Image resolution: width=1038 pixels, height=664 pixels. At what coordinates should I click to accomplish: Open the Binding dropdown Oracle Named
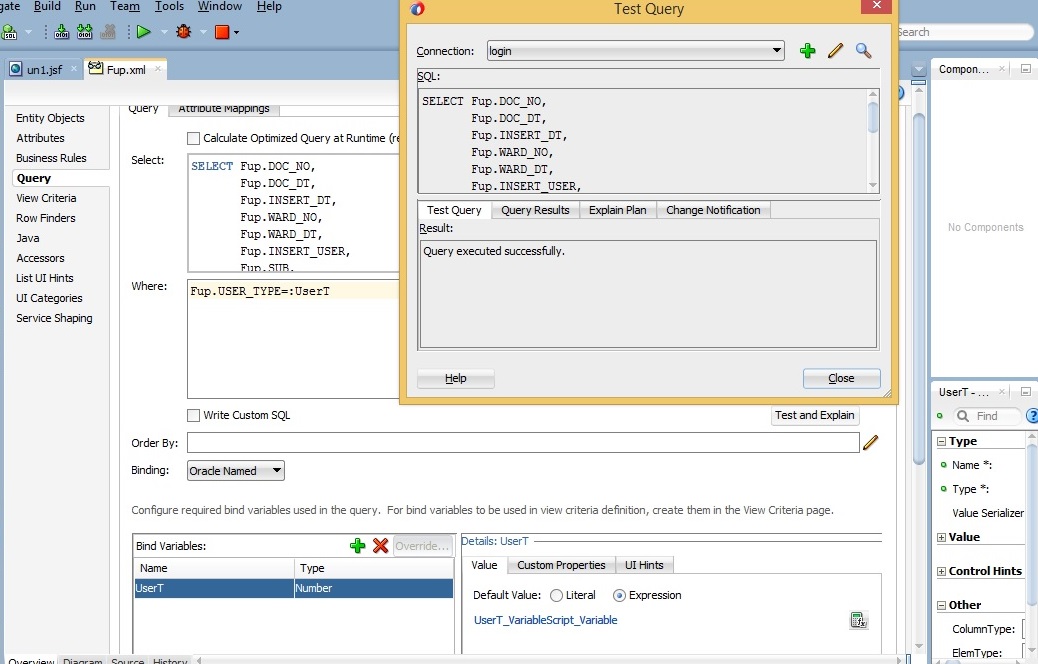coord(236,471)
